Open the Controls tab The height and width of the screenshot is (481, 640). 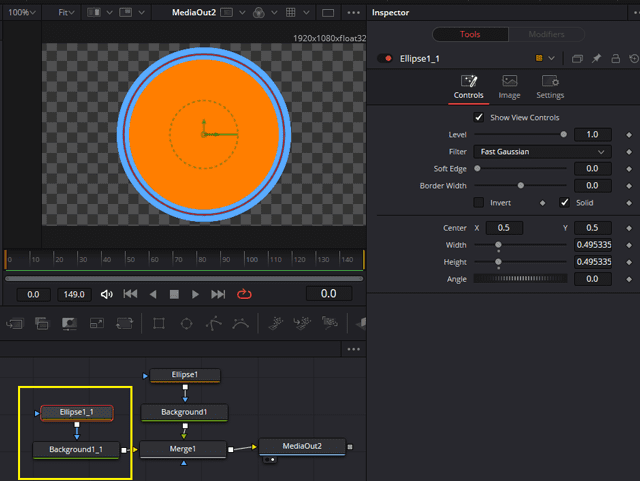coord(469,87)
